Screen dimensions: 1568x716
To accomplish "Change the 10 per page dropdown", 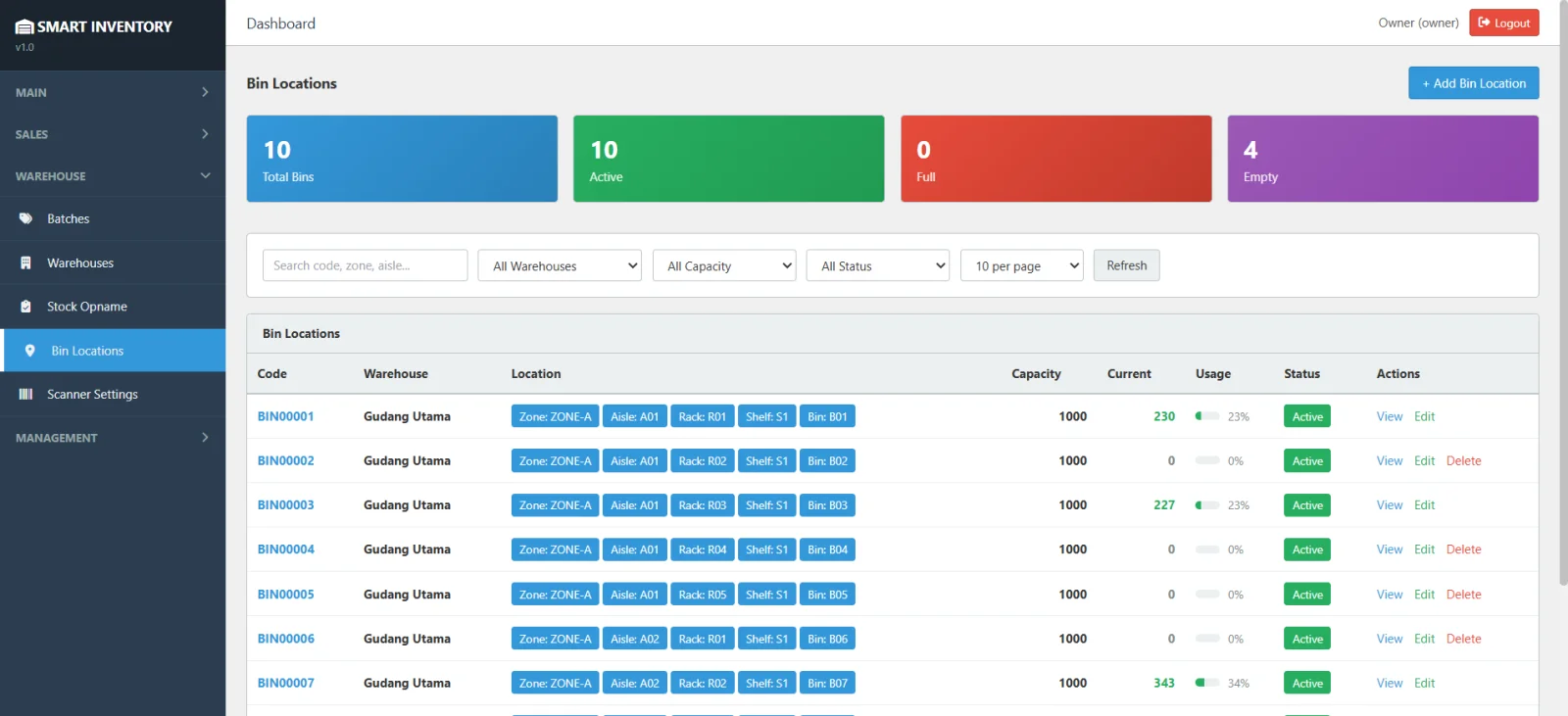I will point(1022,265).
